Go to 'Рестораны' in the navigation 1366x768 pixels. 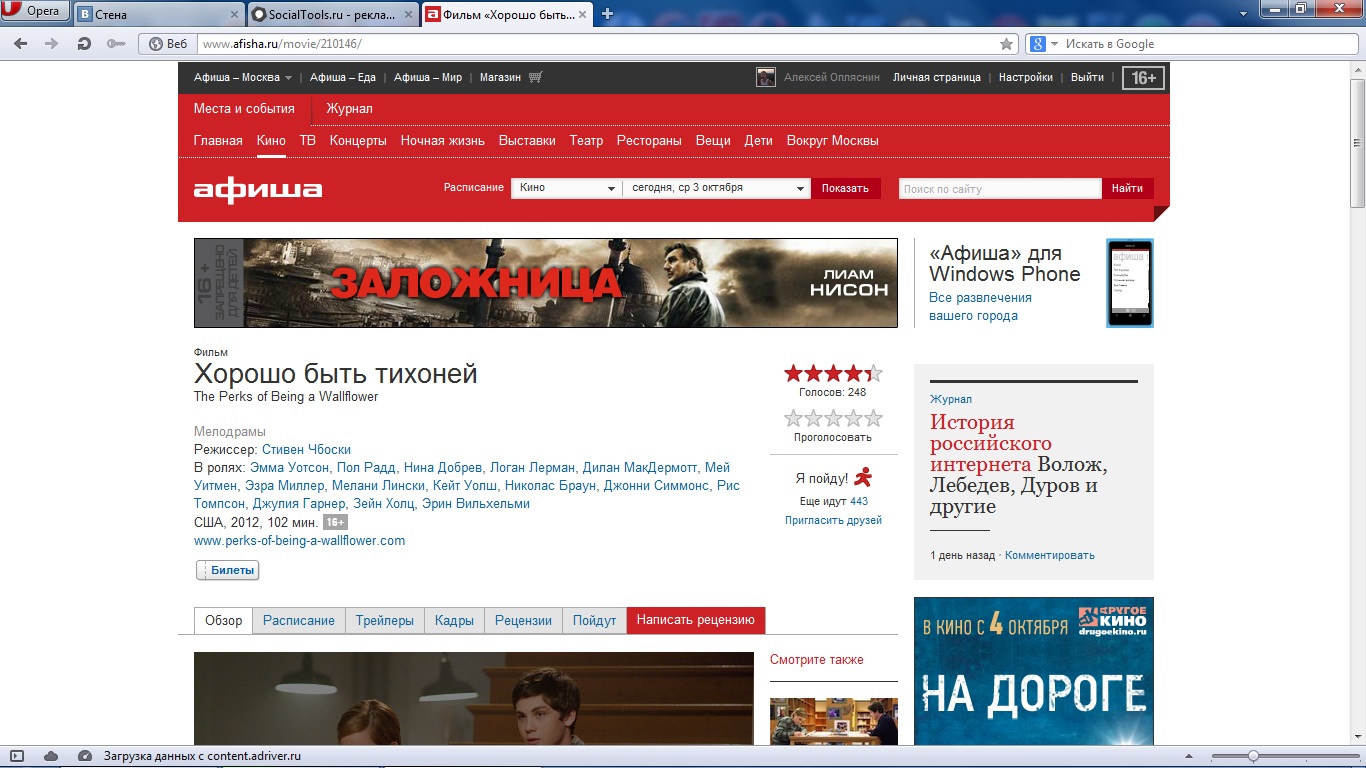[649, 141]
